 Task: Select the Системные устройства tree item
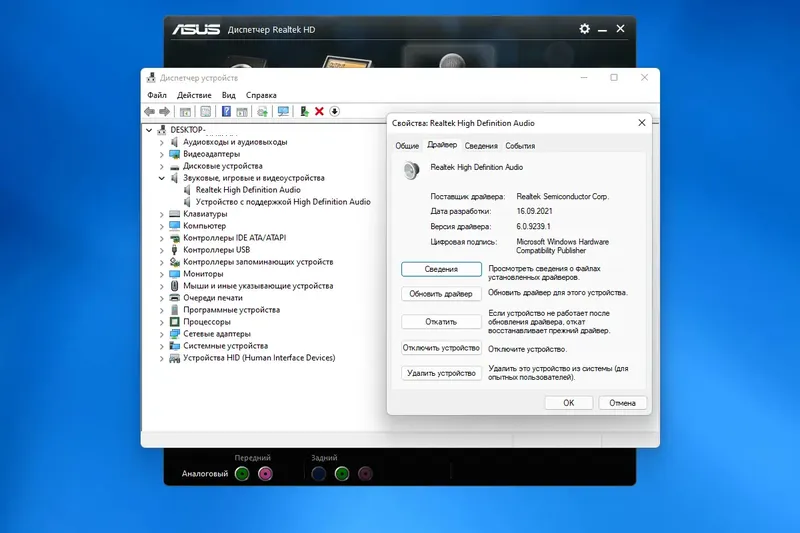[x=226, y=346]
